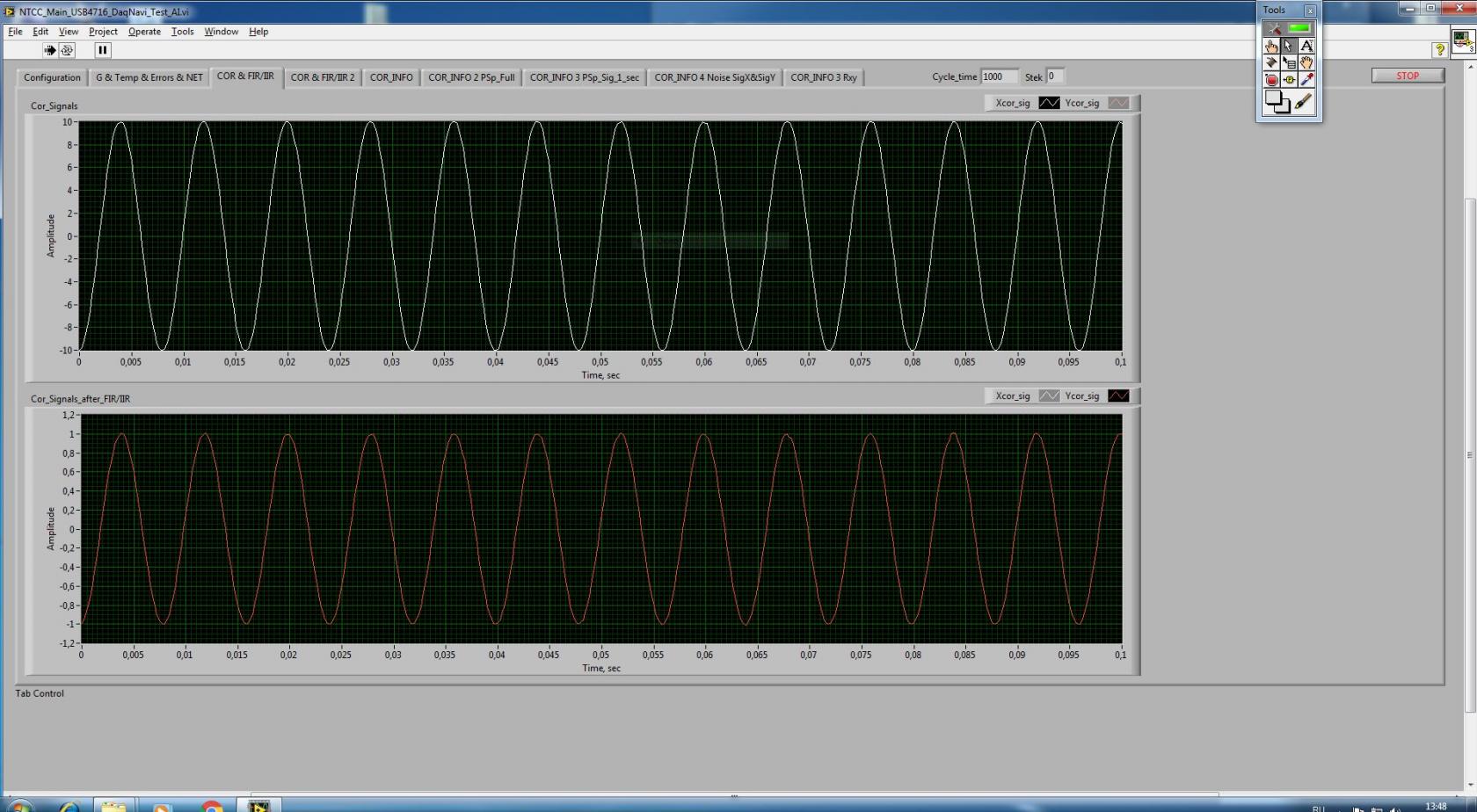Viewport: 1477px width, 812px height.
Task: Click the Cor_Signals_after_FIR/IIR graph label
Action: click(80, 398)
